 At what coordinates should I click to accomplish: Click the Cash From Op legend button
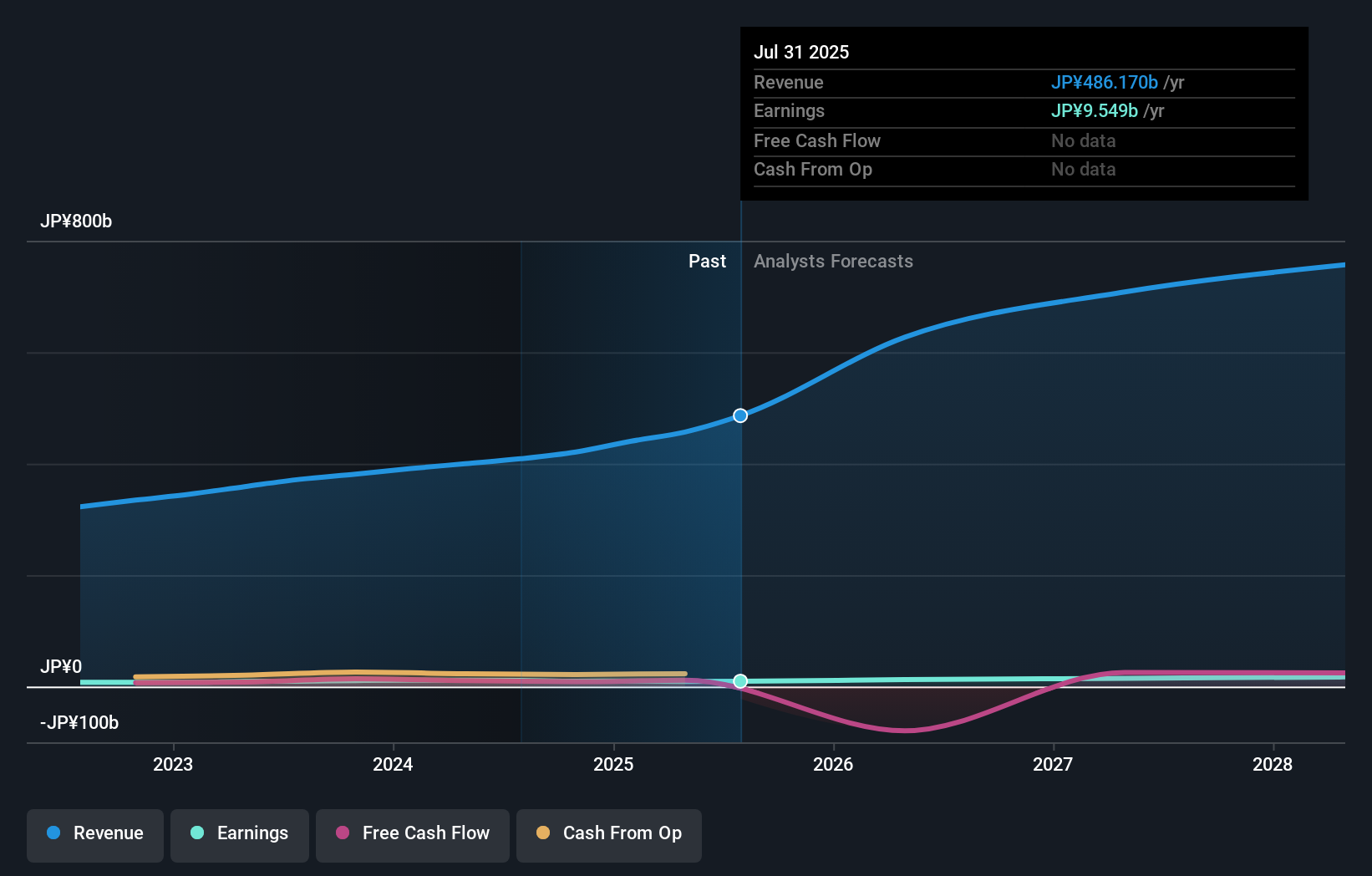point(608,835)
